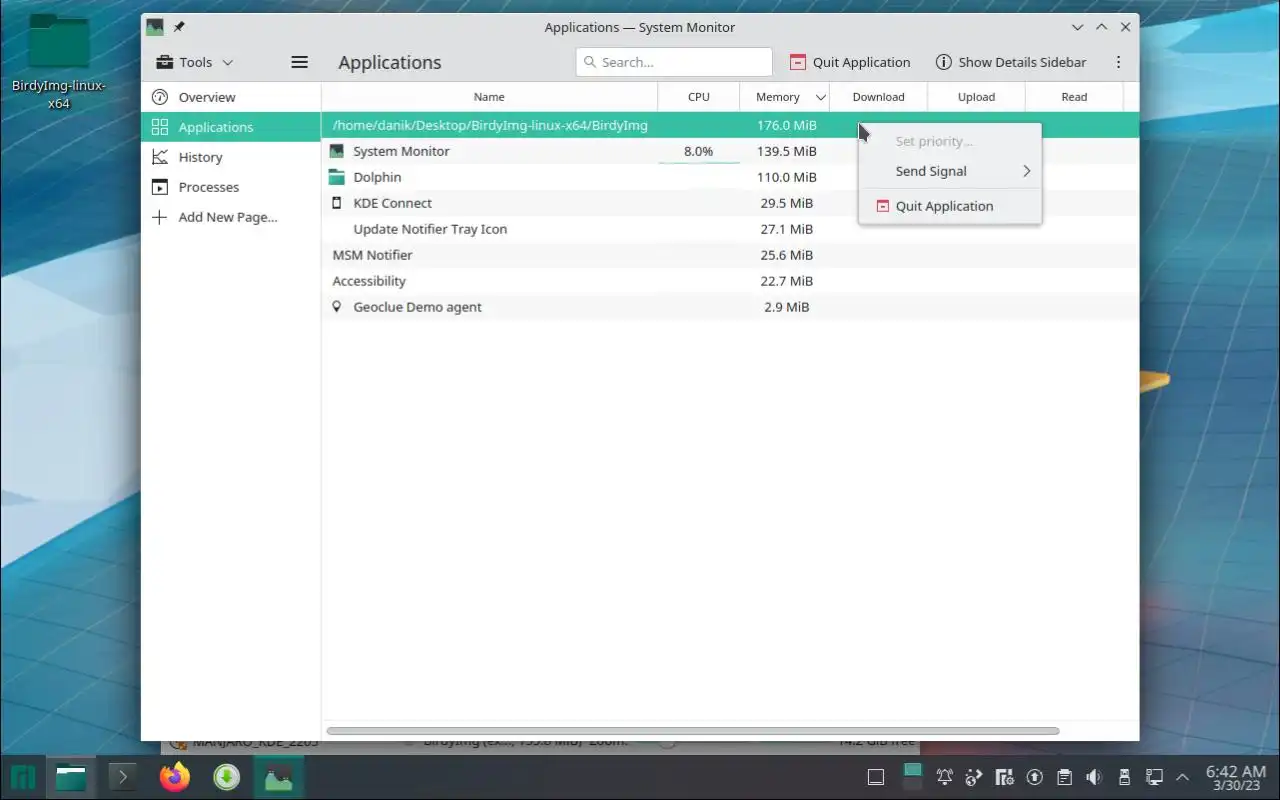The height and width of the screenshot is (800, 1280).
Task: Launch the terminal from the taskbar
Action: tap(122, 777)
